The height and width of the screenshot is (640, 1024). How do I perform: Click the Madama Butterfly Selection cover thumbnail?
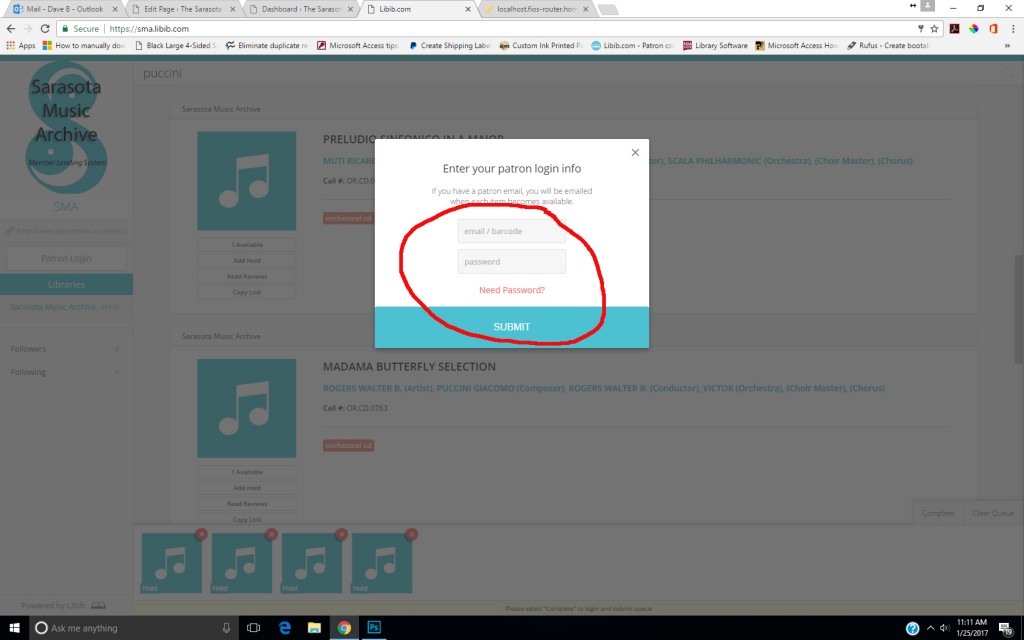247,408
